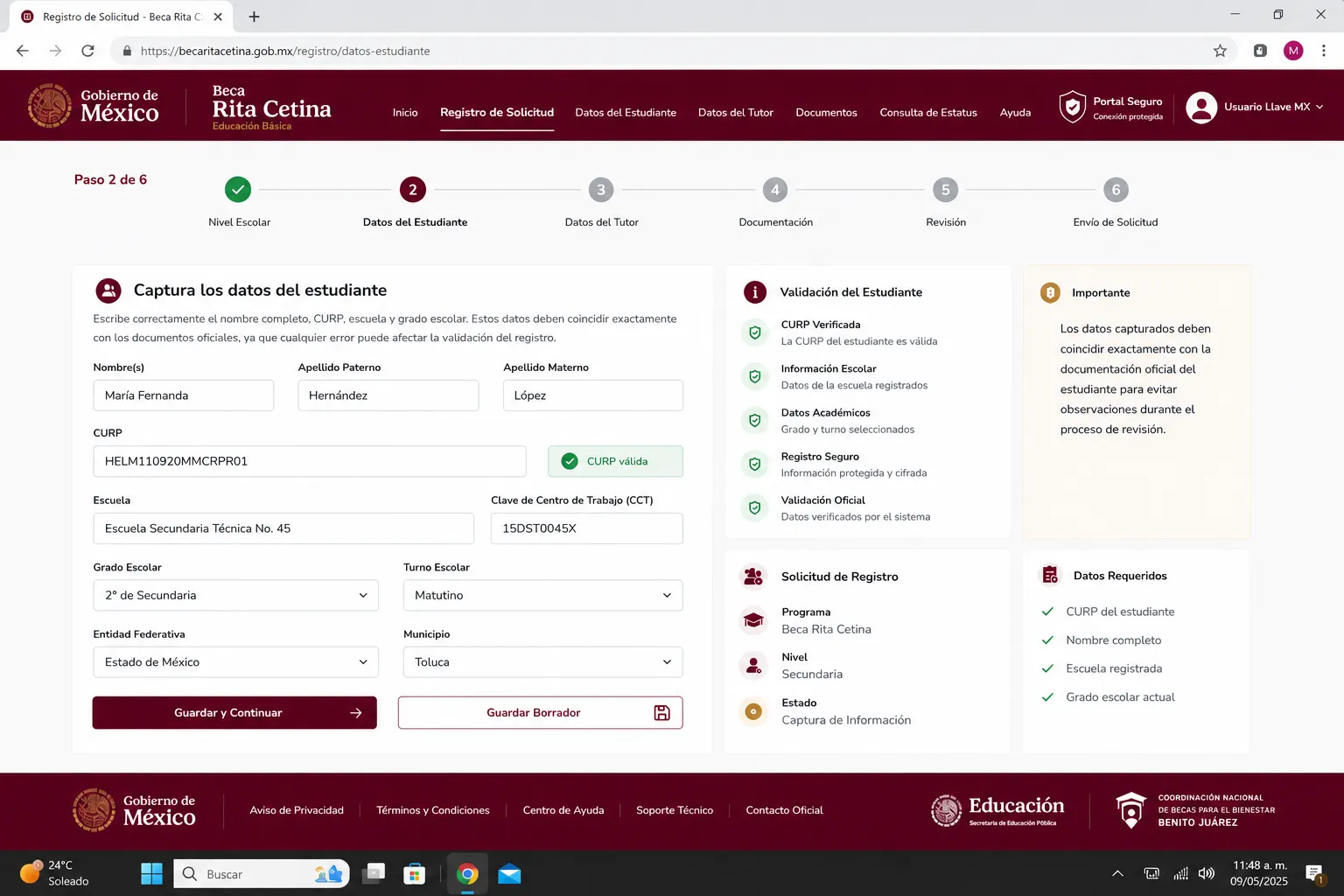
Task: Open the Grado Escolar dropdown
Action: point(236,595)
